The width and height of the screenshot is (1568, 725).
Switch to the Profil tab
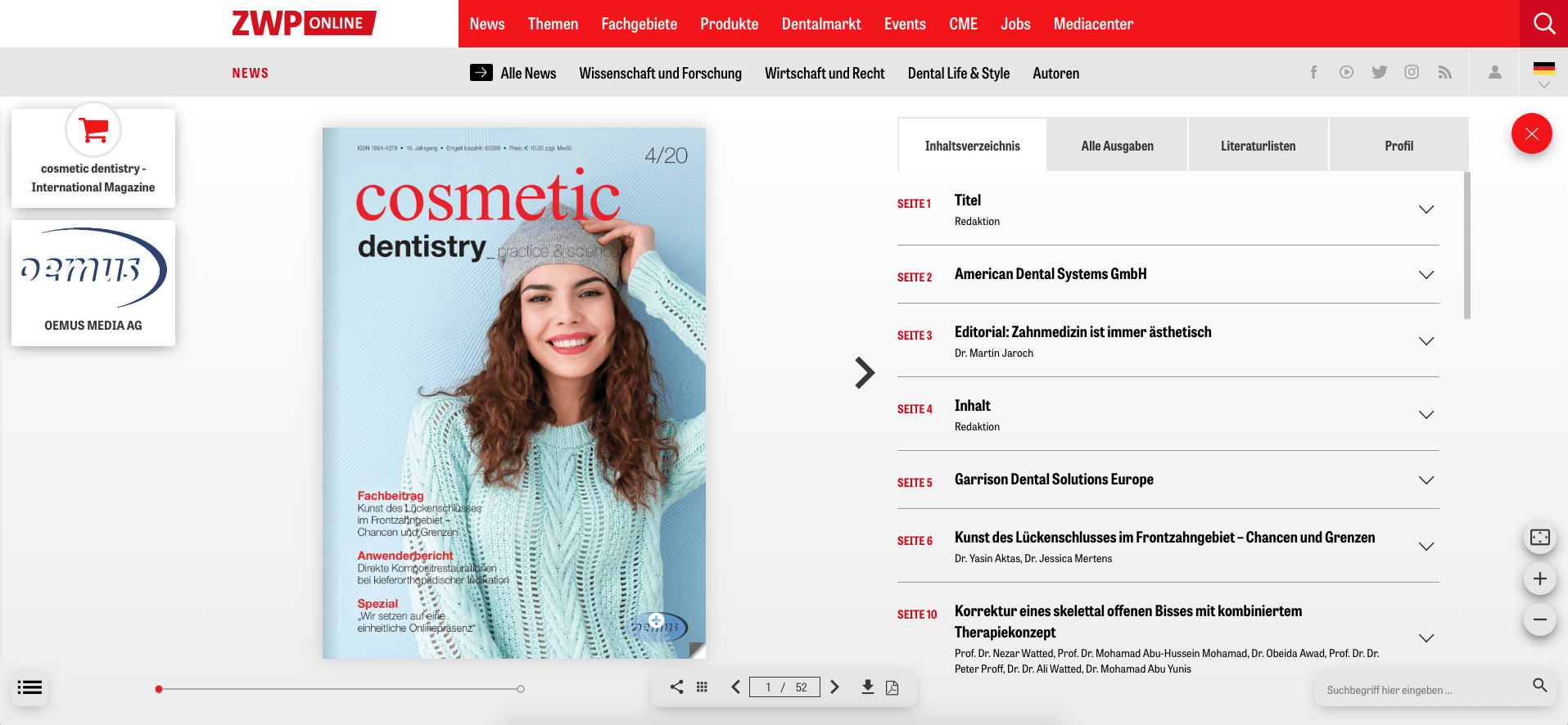tap(1399, 145)
